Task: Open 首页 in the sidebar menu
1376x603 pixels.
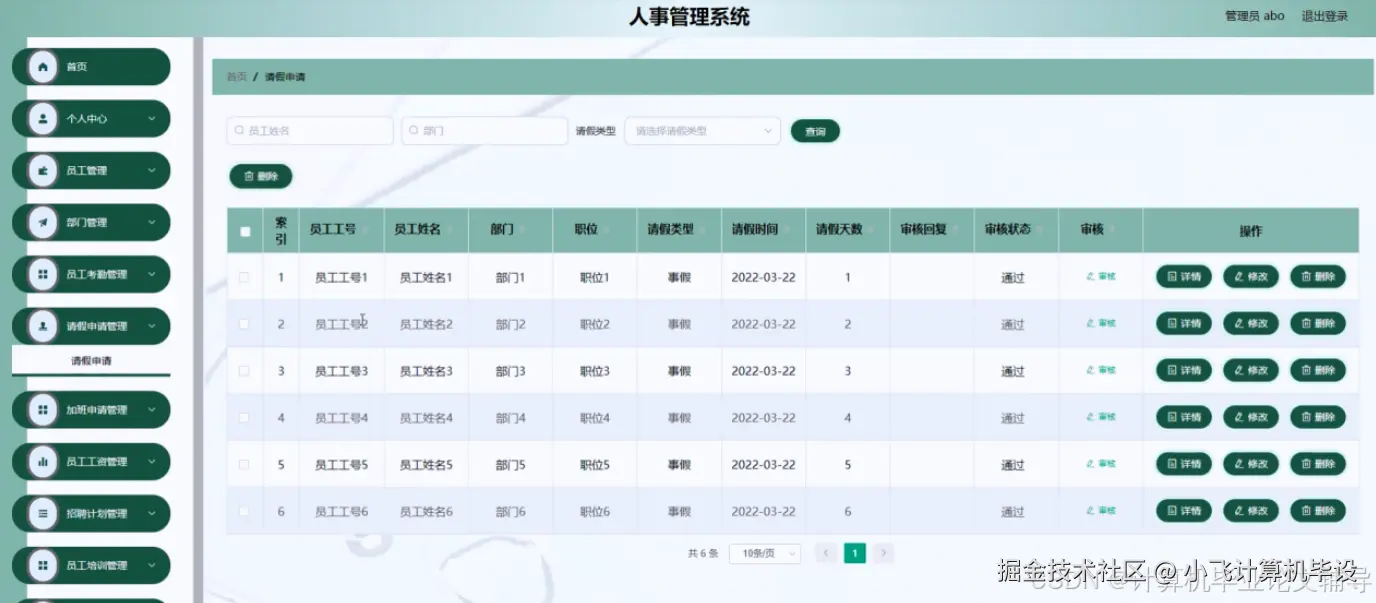Action: (x=91, y=67)
